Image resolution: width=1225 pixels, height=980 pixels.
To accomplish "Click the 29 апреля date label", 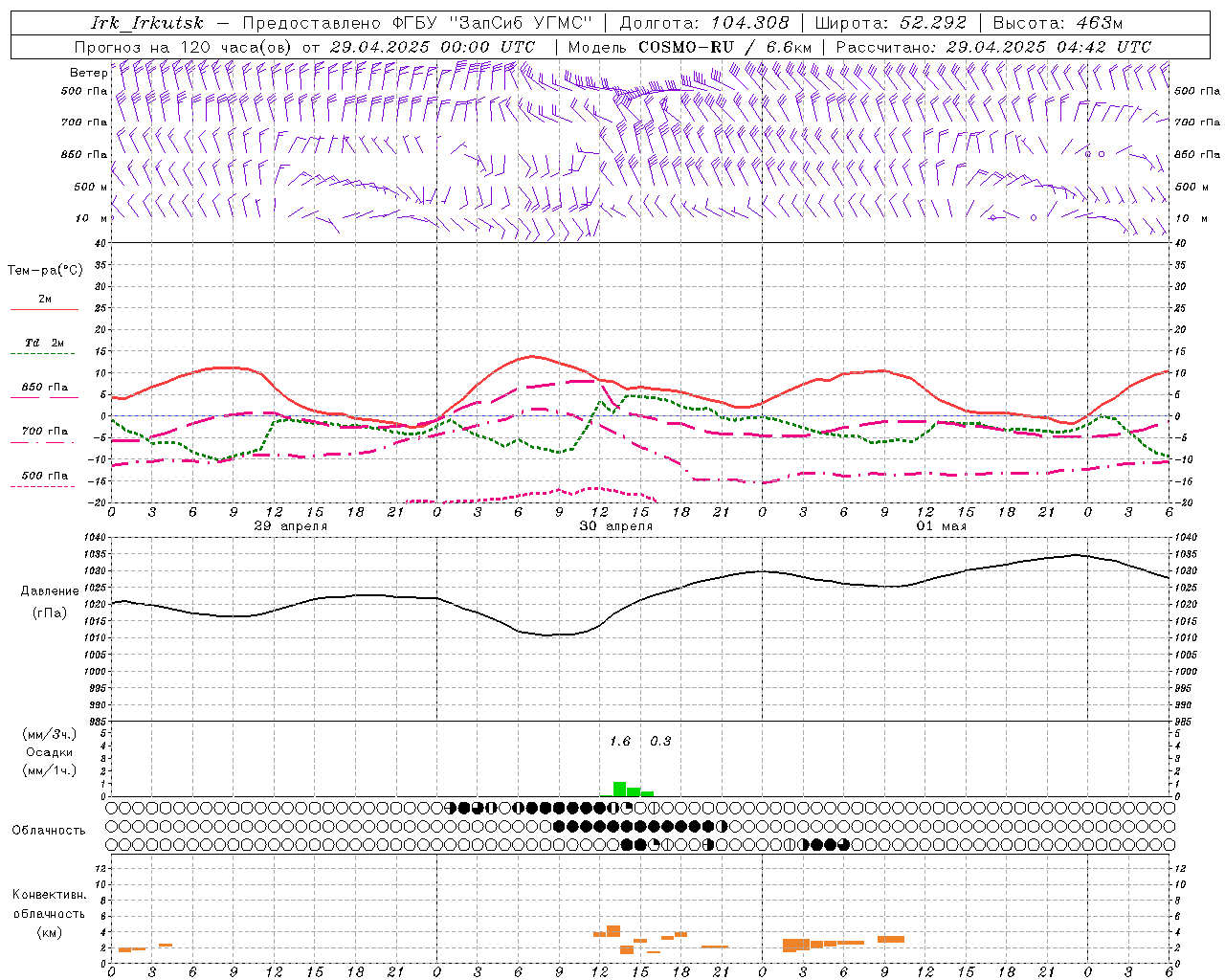I will [x=291, y=526].
